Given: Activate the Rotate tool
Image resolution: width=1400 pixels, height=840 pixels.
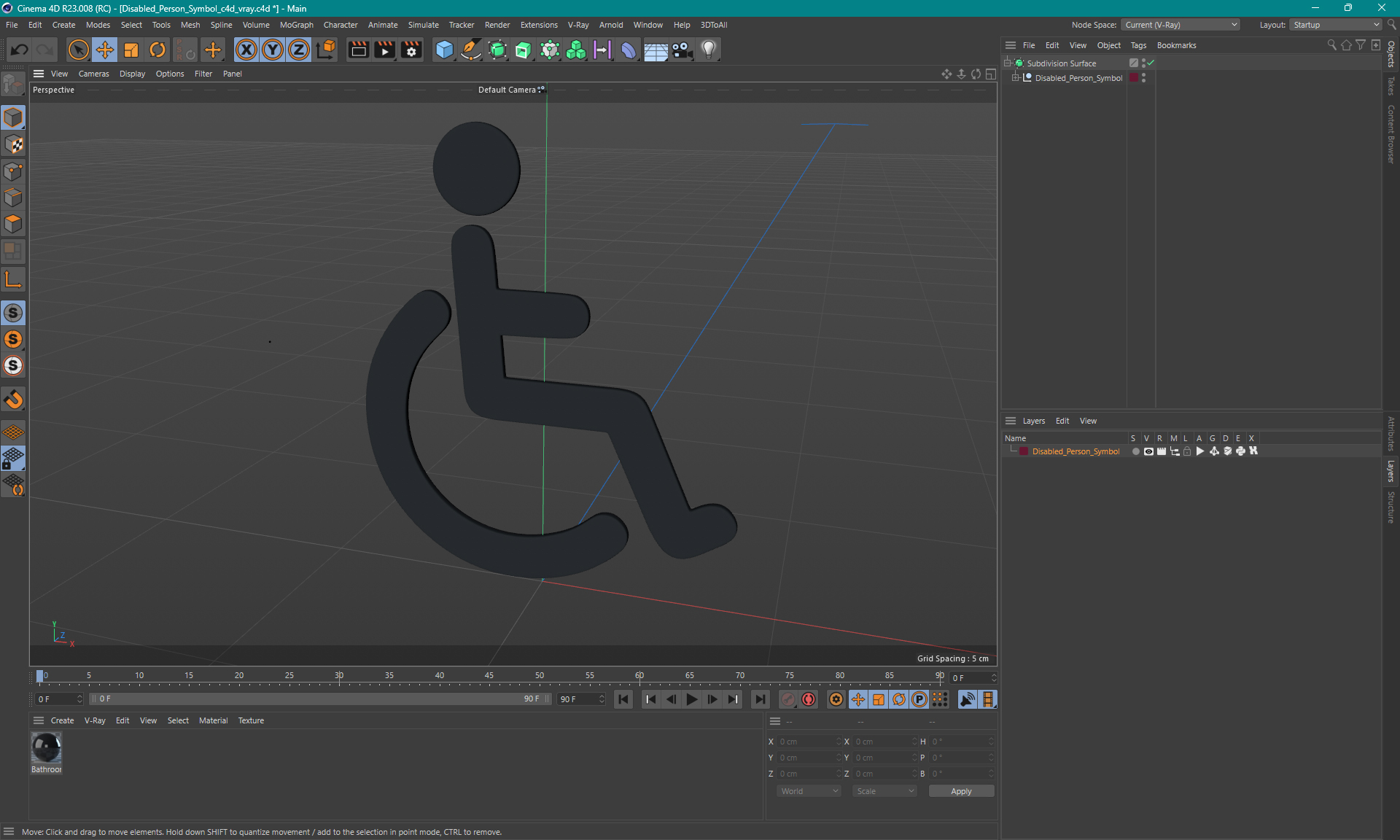Looking at the screenshot, I should click(157, 50).
